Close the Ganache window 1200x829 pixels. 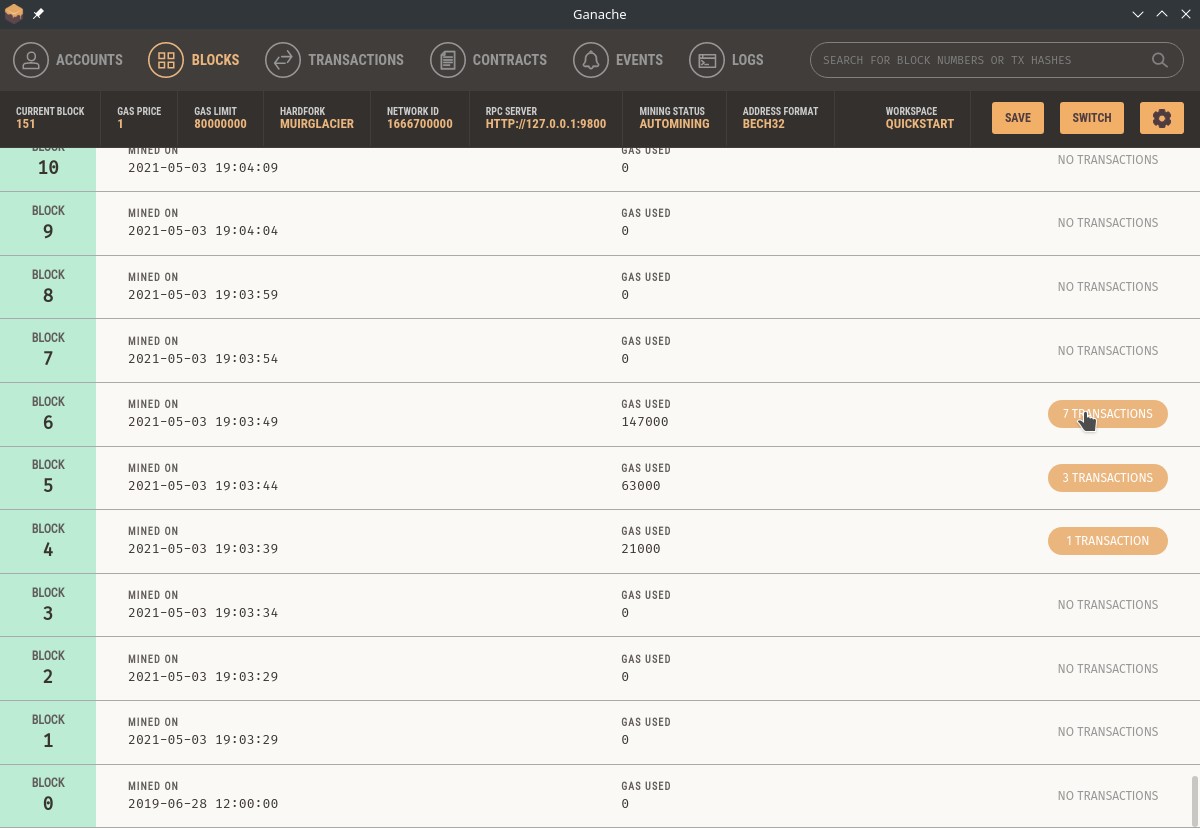tap(1186, 14)
